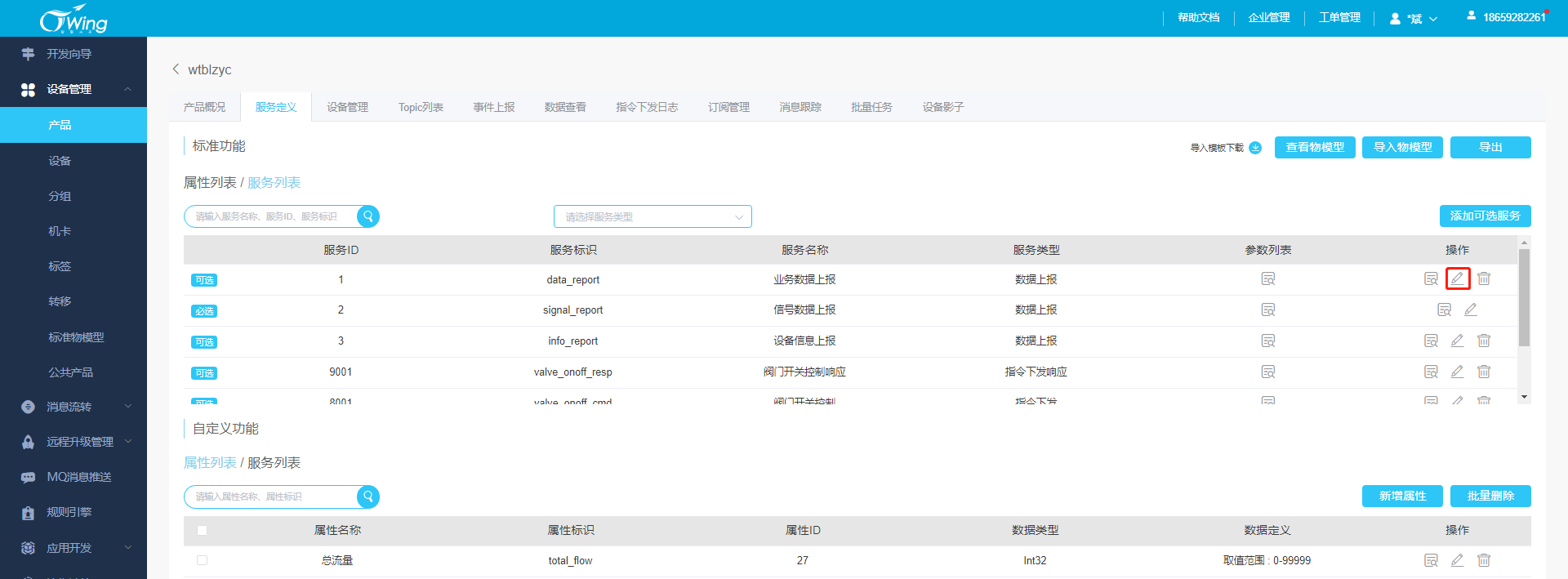Open parameter list for info_report
1568x579 pixels.
pos(1267,341)
